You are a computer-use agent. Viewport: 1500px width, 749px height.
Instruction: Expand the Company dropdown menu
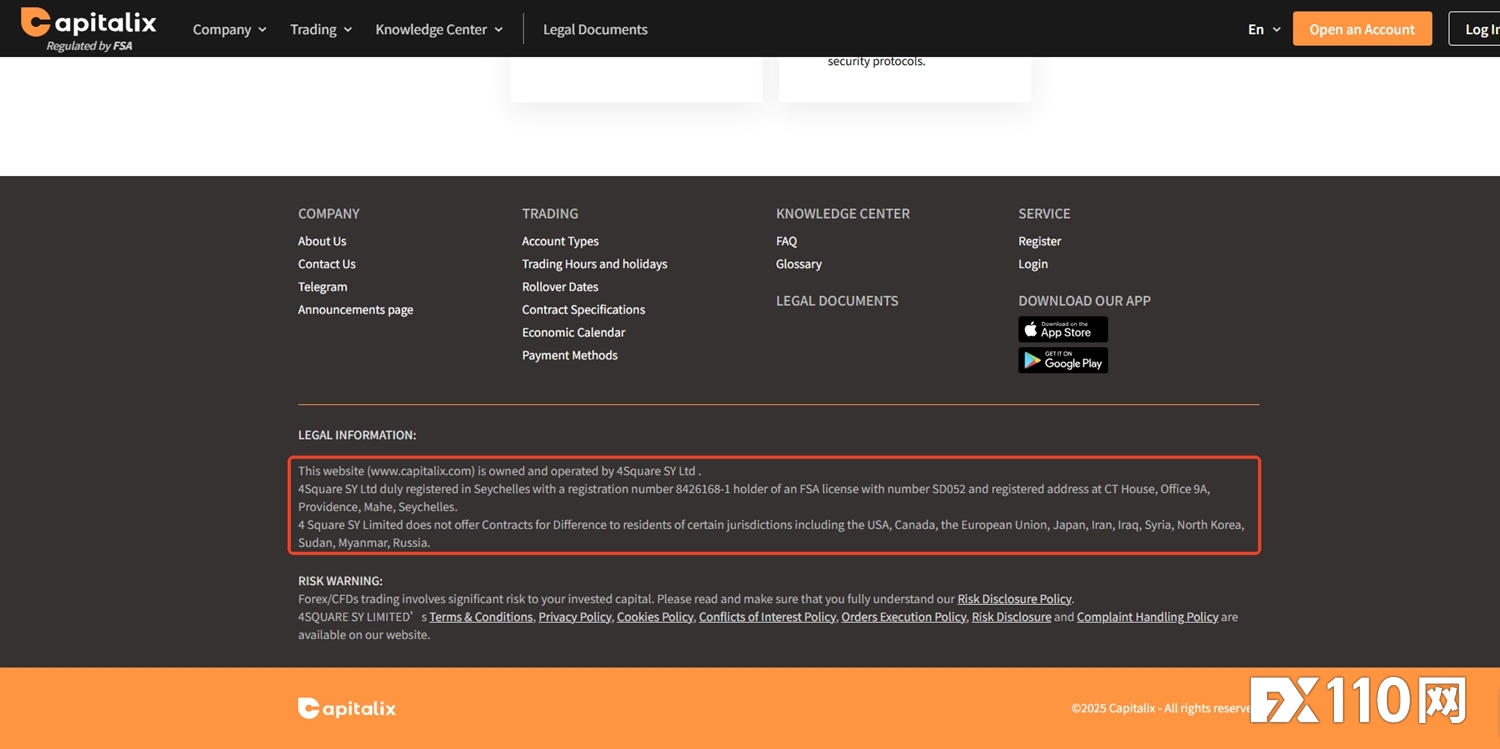coord(230,29)
